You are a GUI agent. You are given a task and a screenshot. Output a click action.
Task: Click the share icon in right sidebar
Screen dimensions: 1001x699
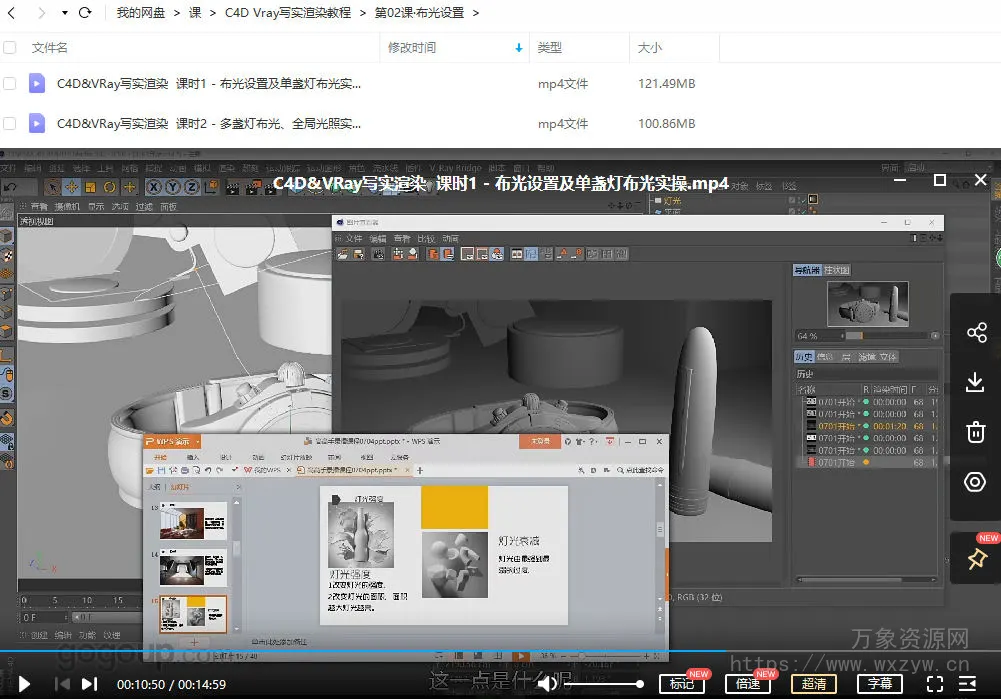tap(975, 333)
